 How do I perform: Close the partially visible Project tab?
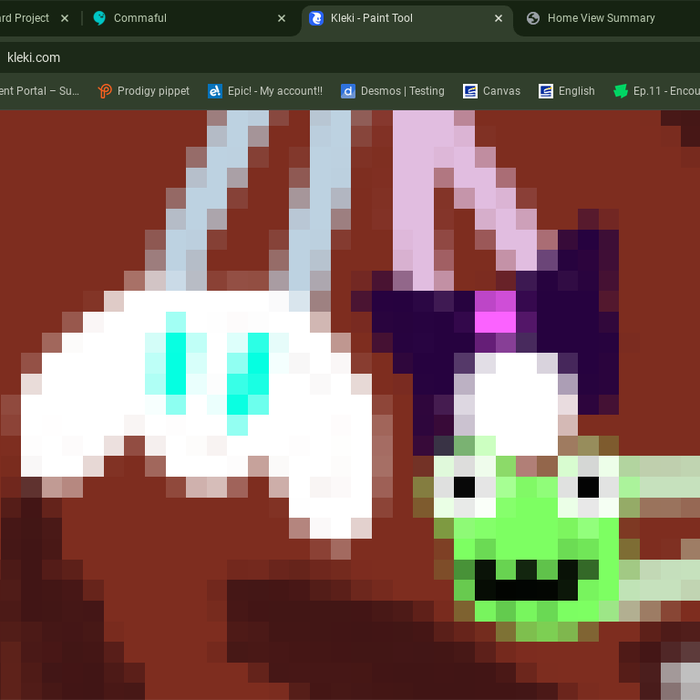[65, 18]
